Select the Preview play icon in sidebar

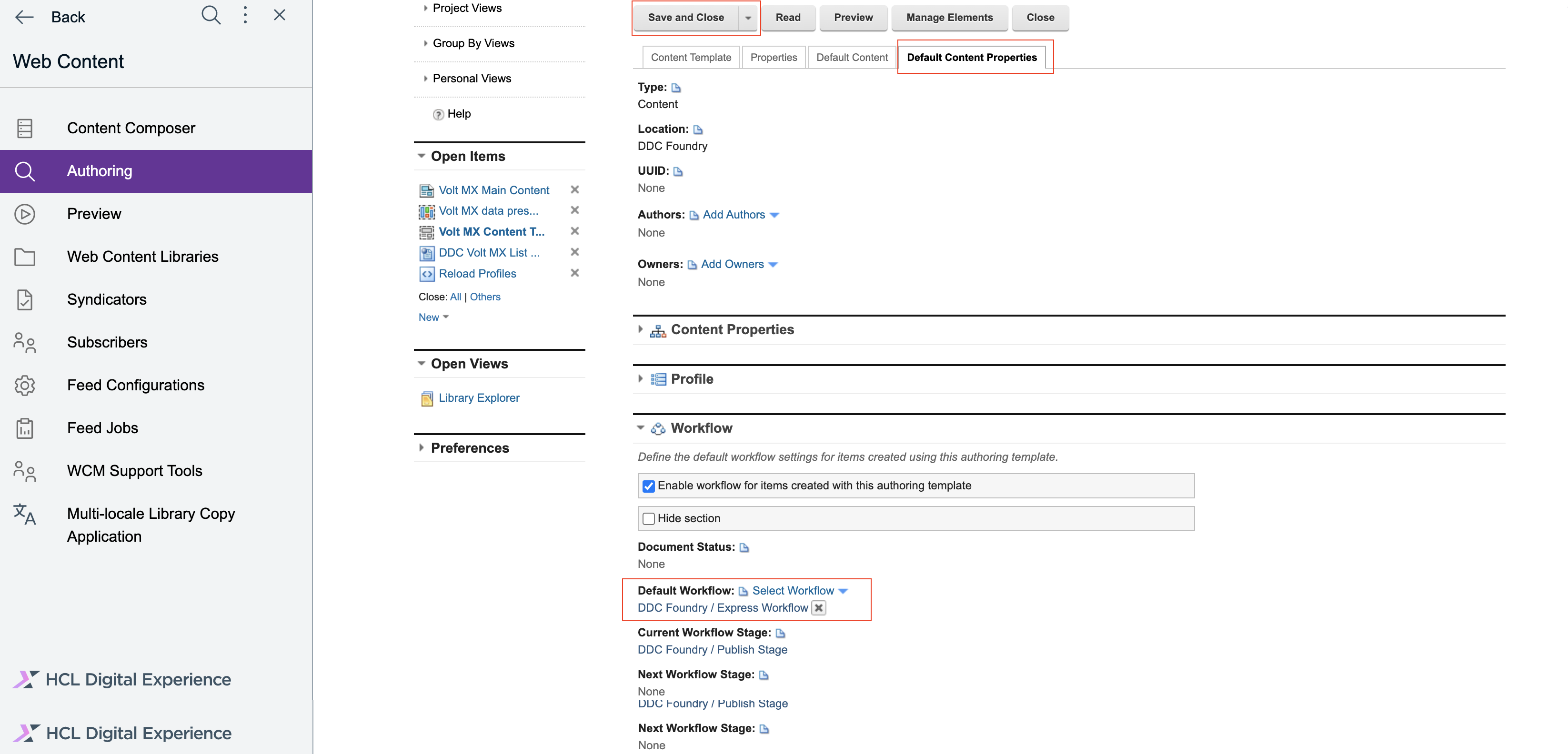tap(25, 214)
